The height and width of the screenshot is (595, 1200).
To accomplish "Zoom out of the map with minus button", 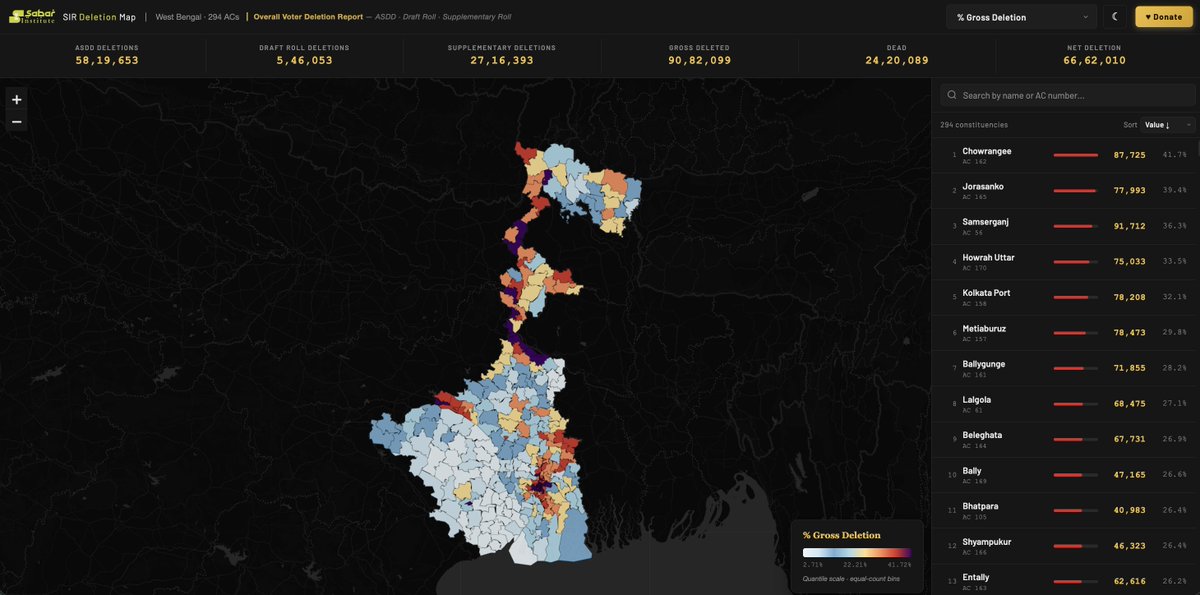I will tap(16, 122).
